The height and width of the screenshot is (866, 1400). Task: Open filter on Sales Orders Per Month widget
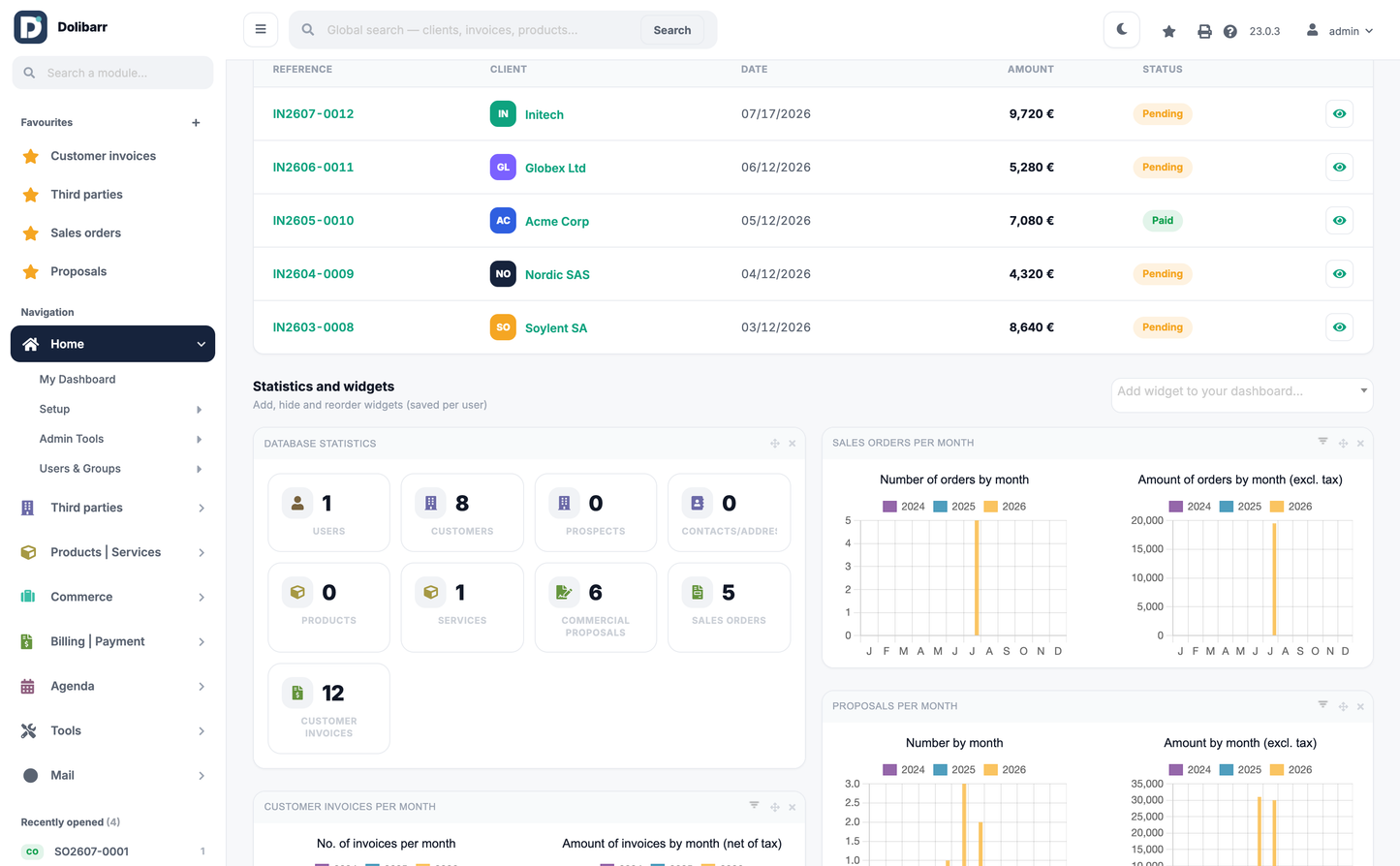[1322, 442]
